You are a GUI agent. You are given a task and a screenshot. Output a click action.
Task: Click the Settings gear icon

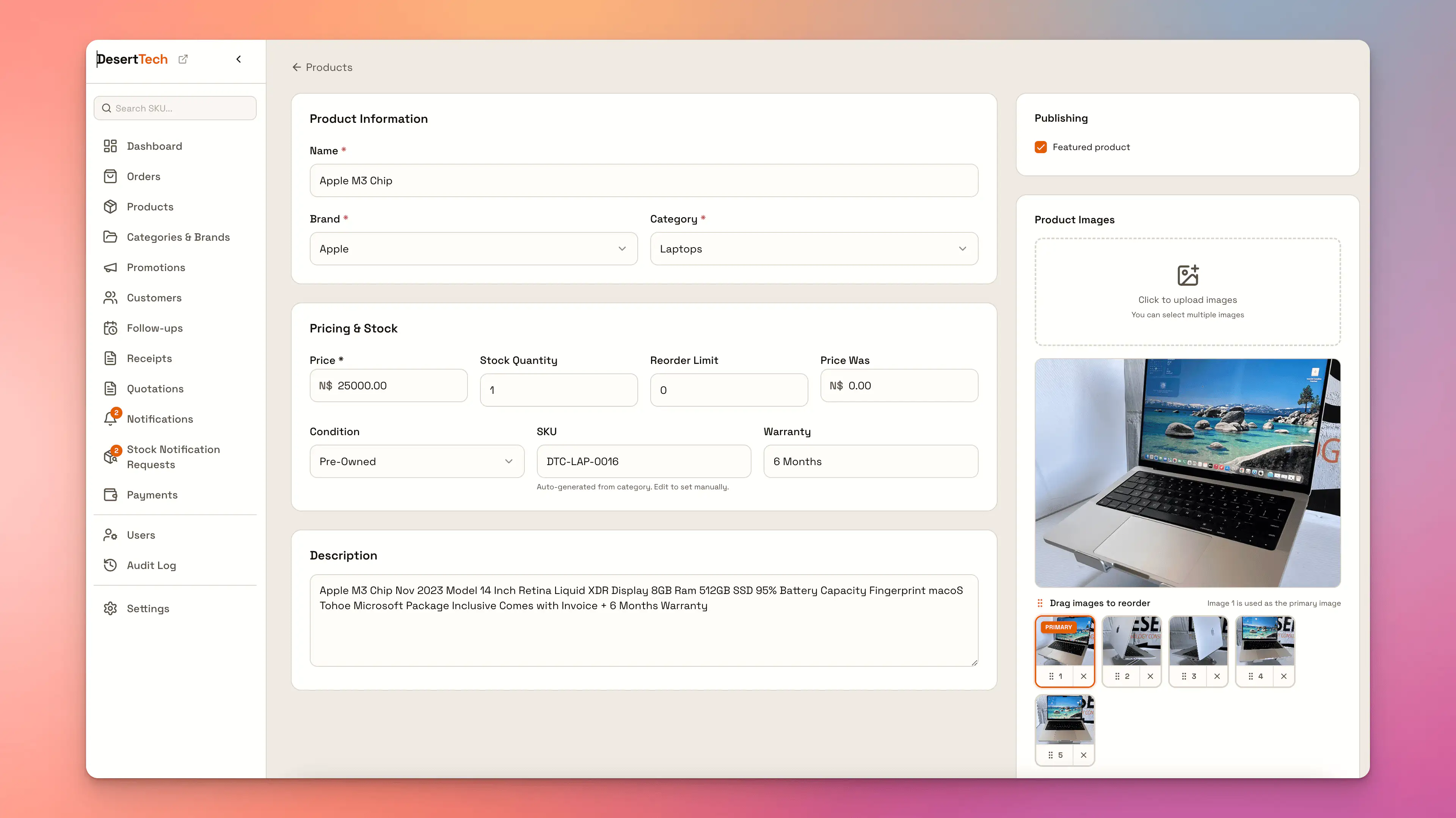point(110,608)
